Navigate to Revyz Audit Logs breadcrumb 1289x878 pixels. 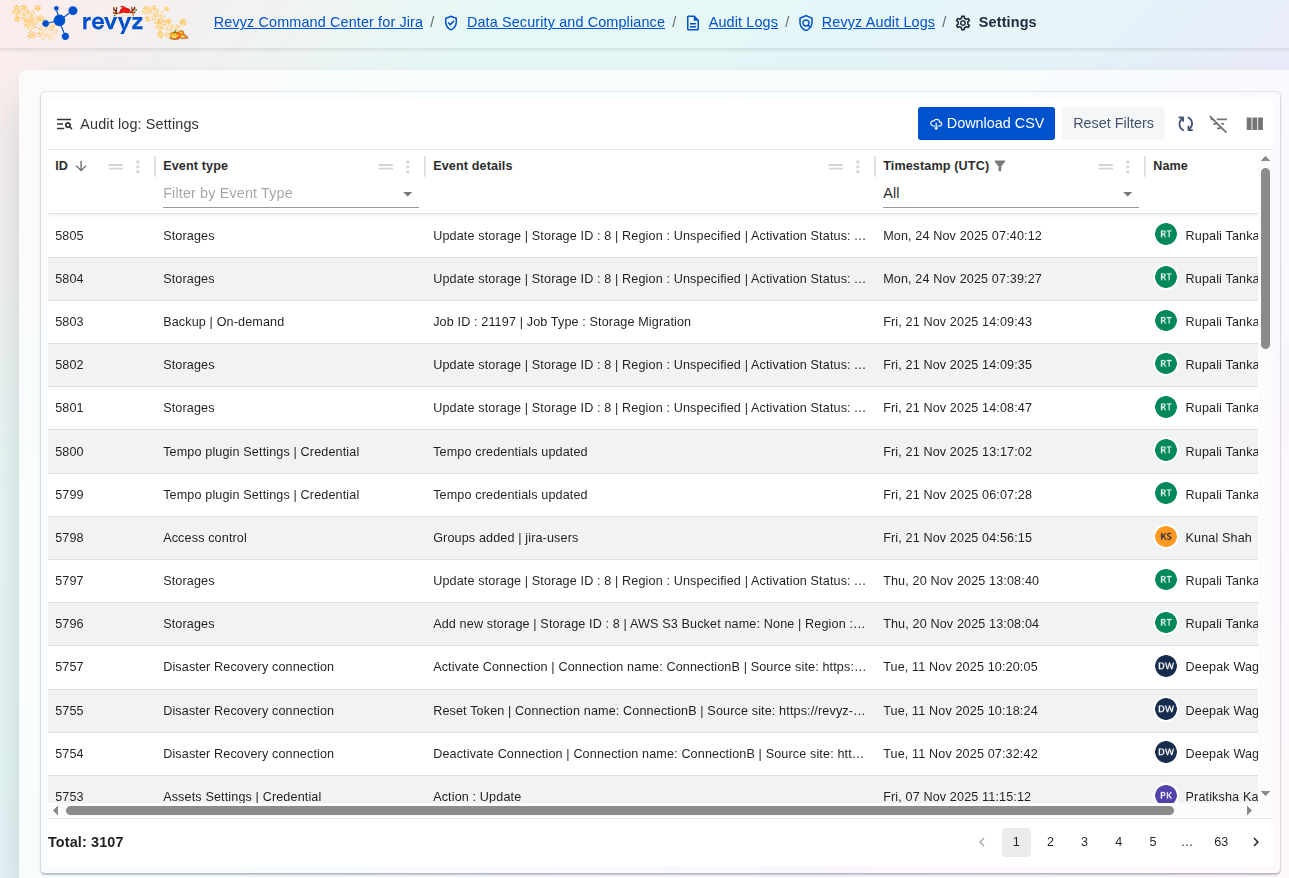(877, 22)
